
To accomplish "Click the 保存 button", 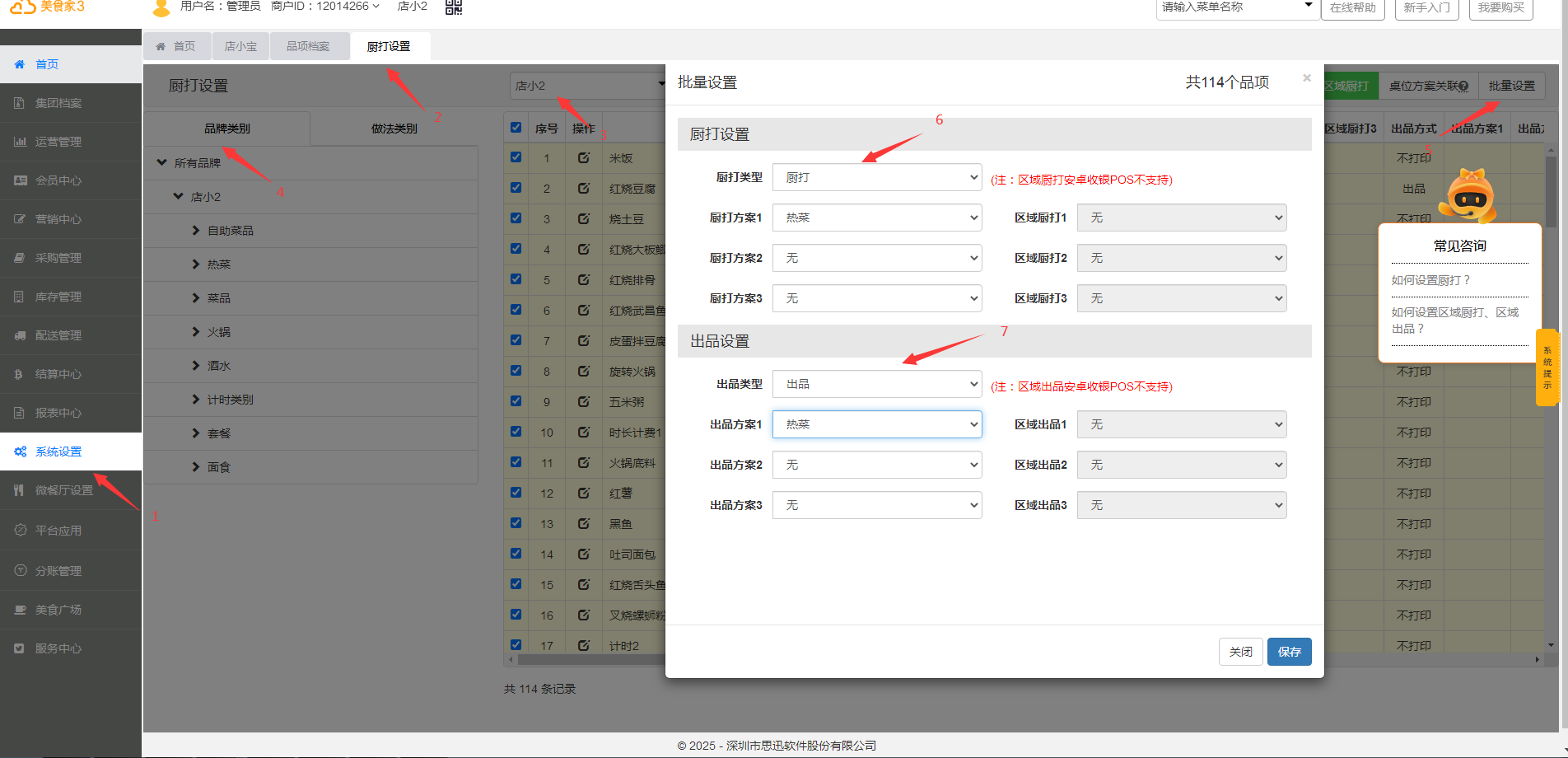I will (x=1289, y=652).
